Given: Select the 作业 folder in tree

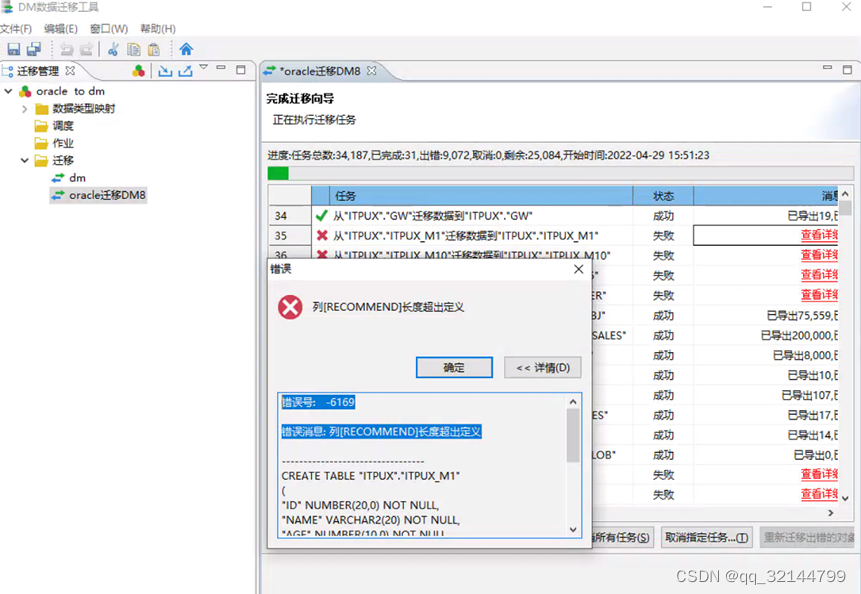Looking at the screenshot, I should pos(63,143).
